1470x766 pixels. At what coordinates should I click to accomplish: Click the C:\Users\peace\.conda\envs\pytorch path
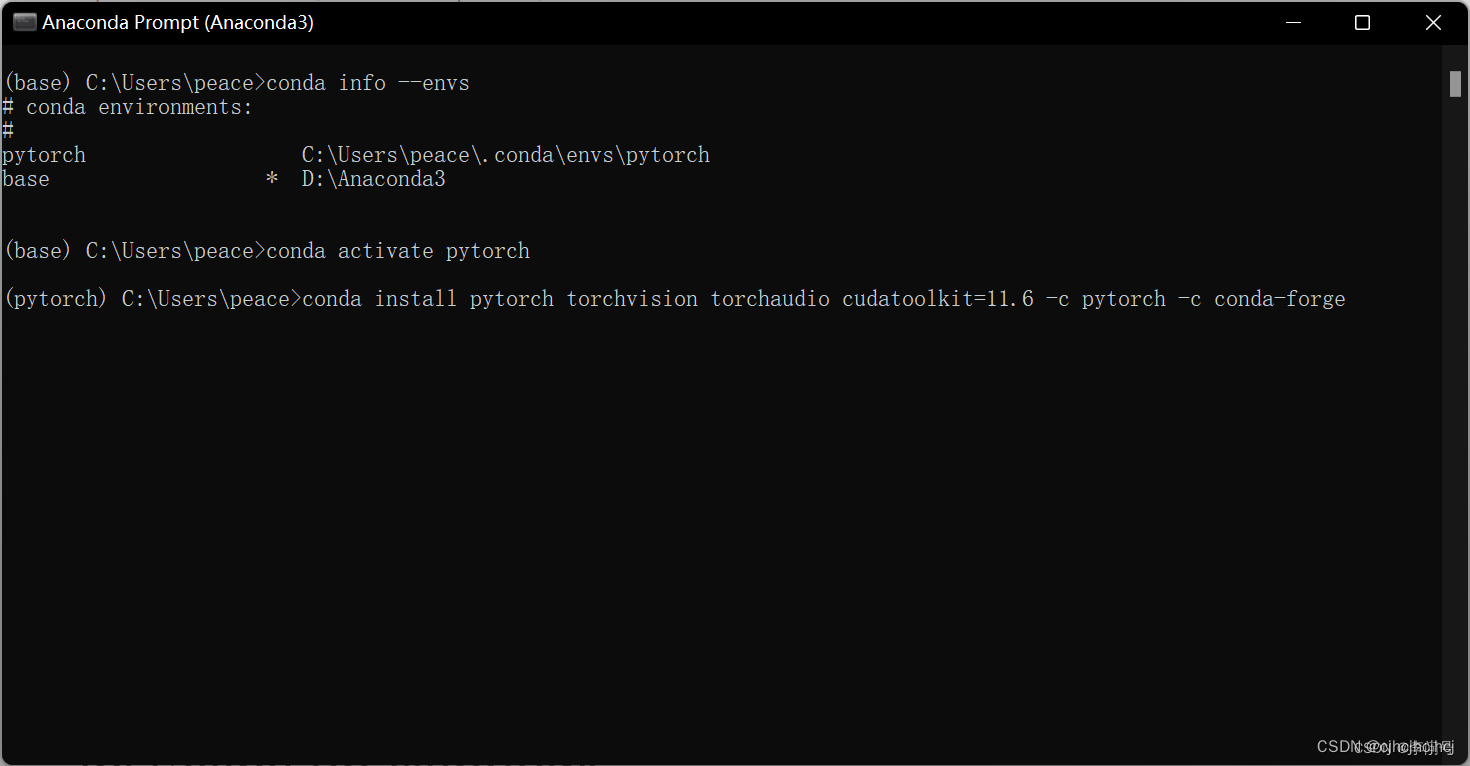(506, 155)
